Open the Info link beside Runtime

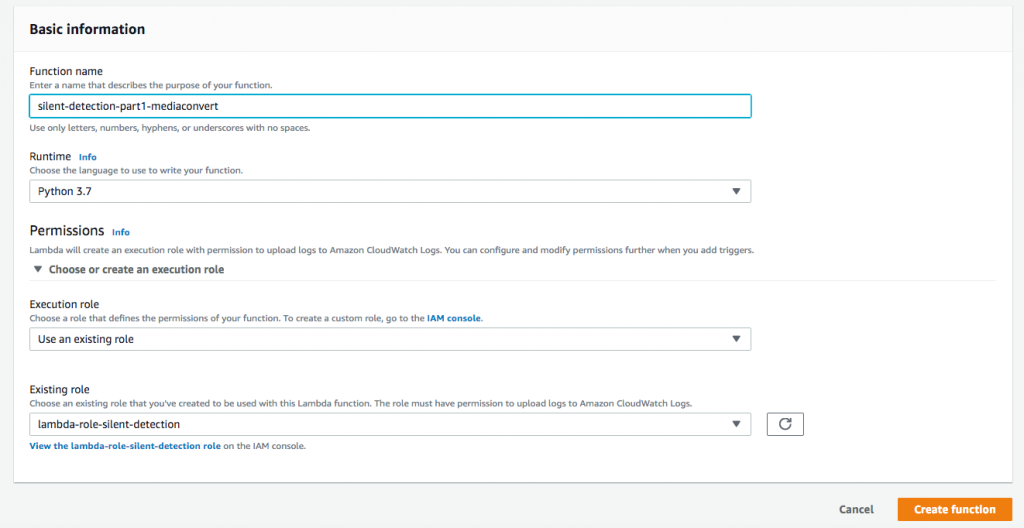pos(88,157)
